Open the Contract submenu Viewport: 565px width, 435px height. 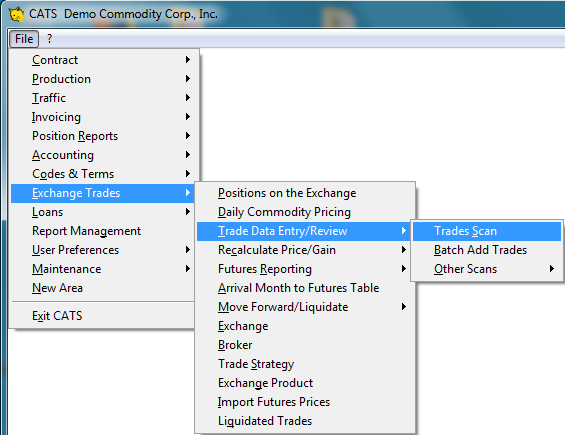103,60
